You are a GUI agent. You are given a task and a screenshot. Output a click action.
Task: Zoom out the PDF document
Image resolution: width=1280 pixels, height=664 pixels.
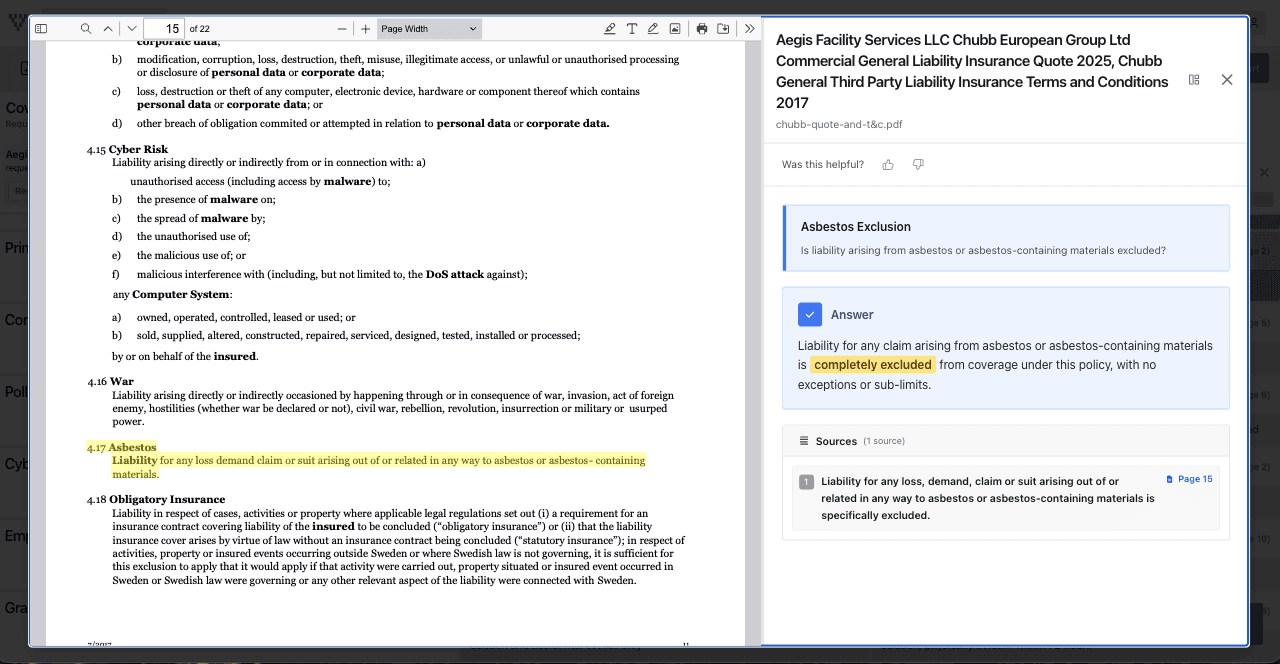point(342,29)
